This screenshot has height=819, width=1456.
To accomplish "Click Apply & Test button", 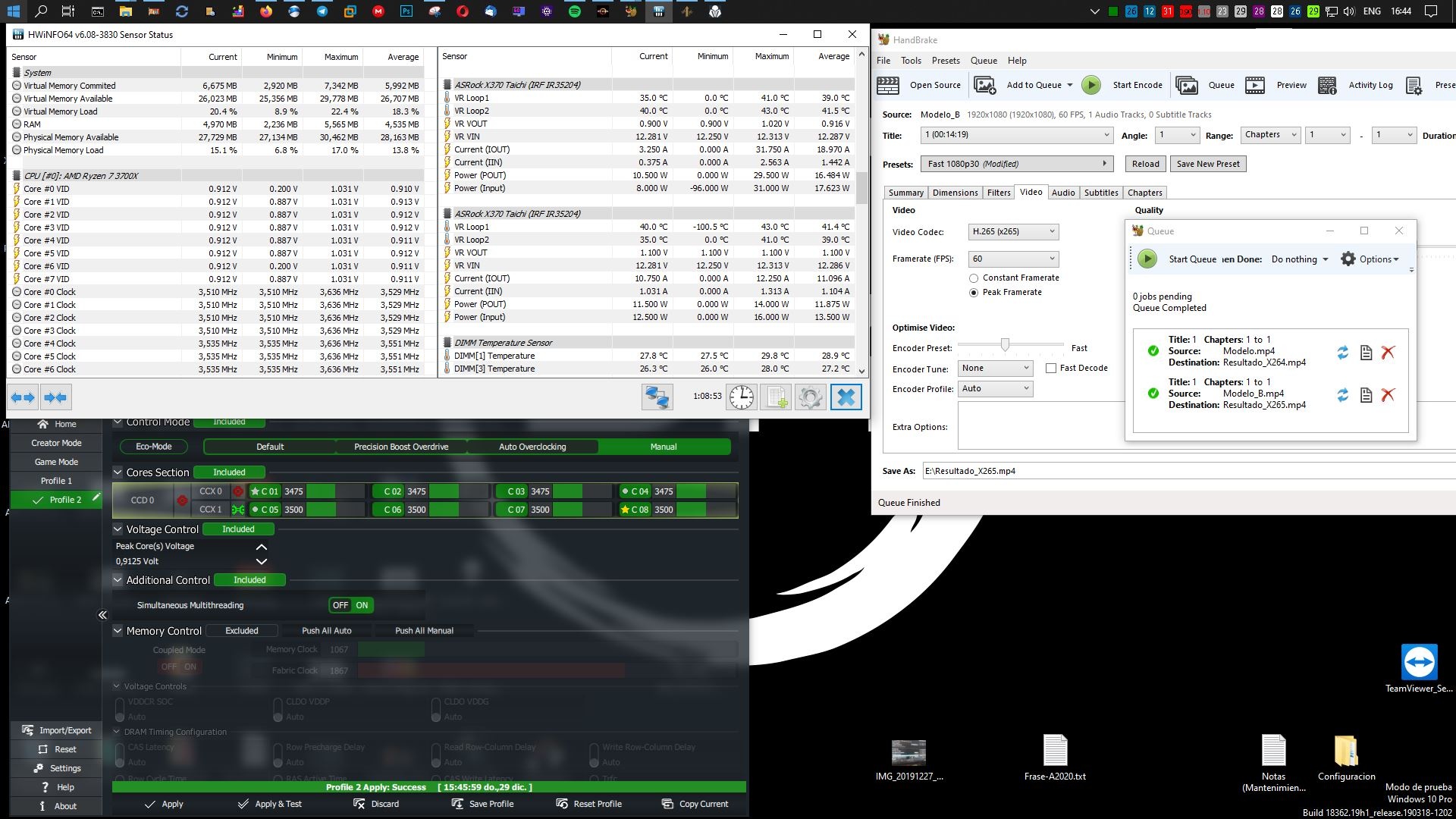I will (270, 804).
